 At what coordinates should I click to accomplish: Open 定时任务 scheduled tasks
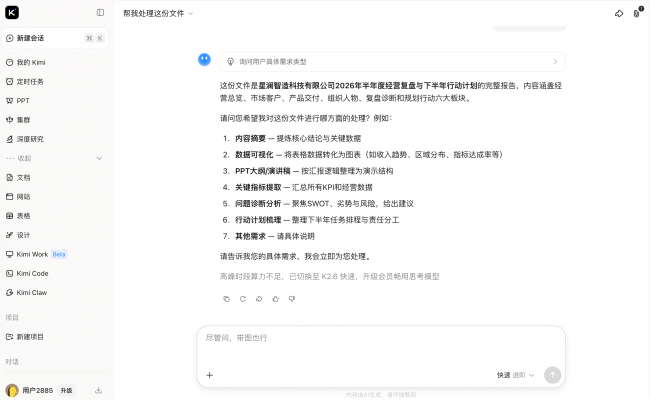(55, 82)
